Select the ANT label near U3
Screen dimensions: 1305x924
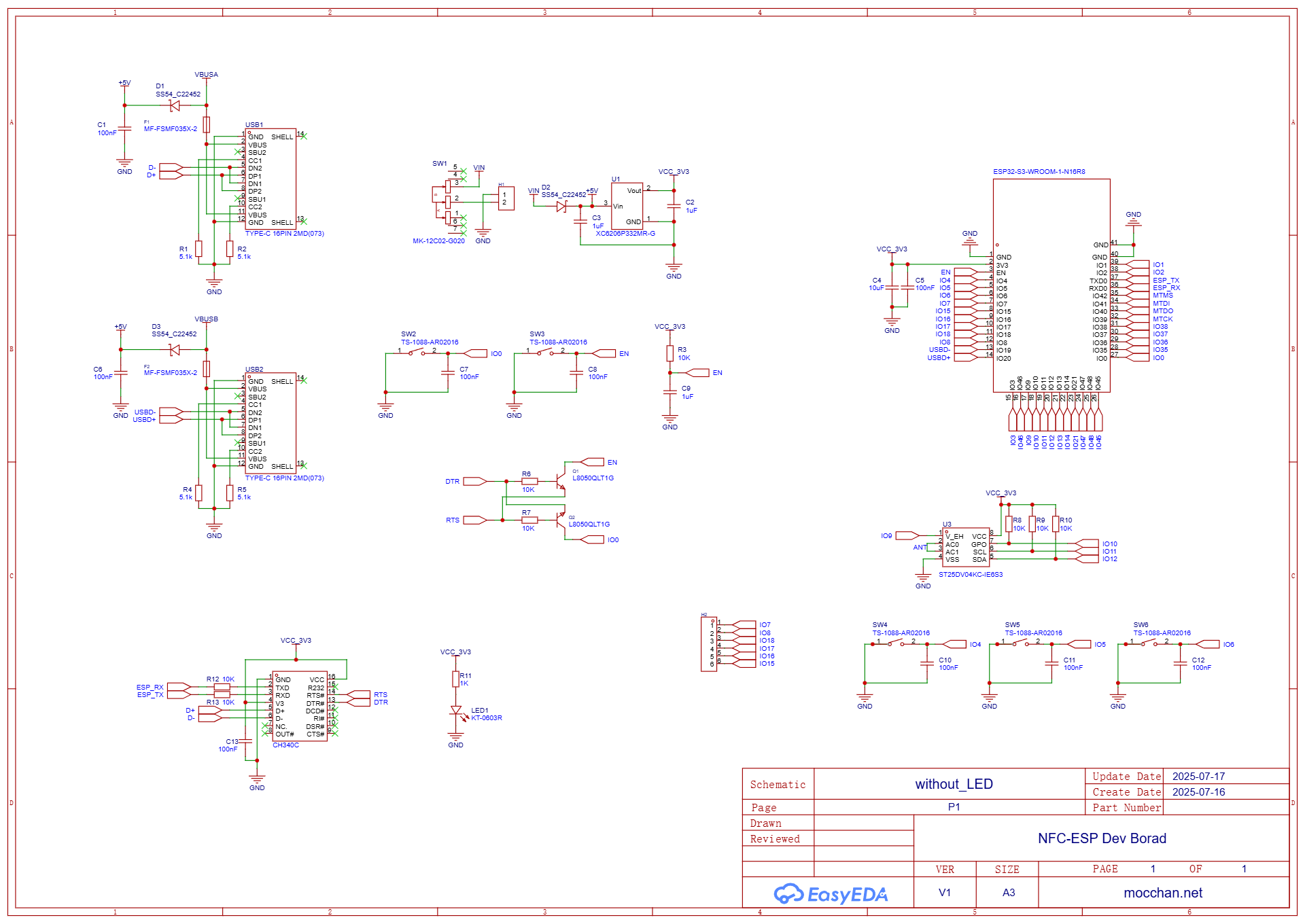tap(920, 548)
